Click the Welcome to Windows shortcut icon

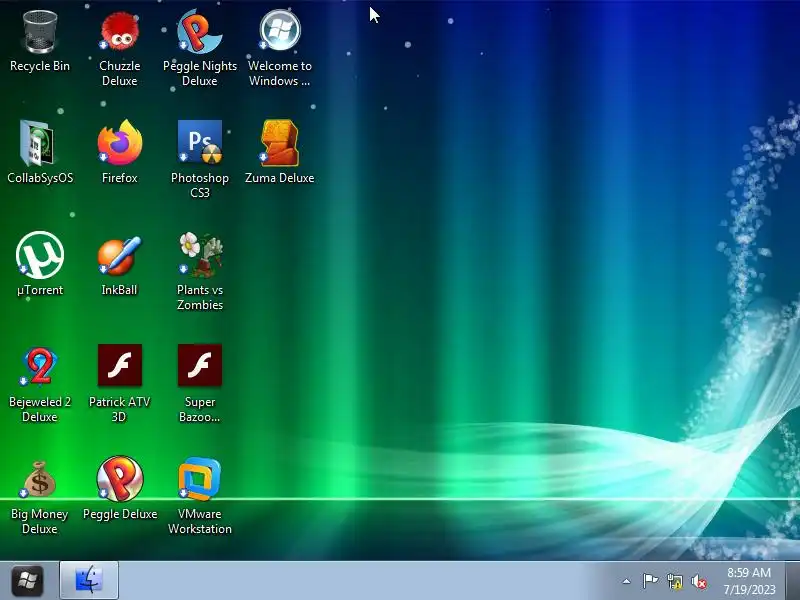click(x=280, y=31)
